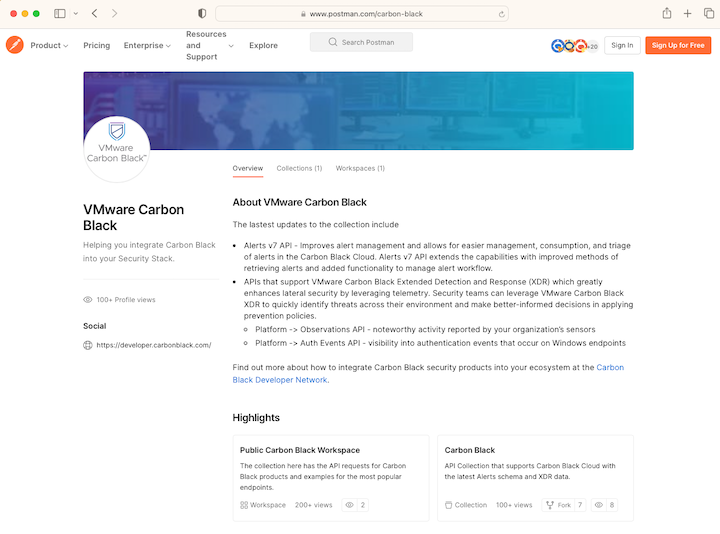Click the globe icon under Social
This screenshot has width=720, height=534.
[x=88, y=345]
